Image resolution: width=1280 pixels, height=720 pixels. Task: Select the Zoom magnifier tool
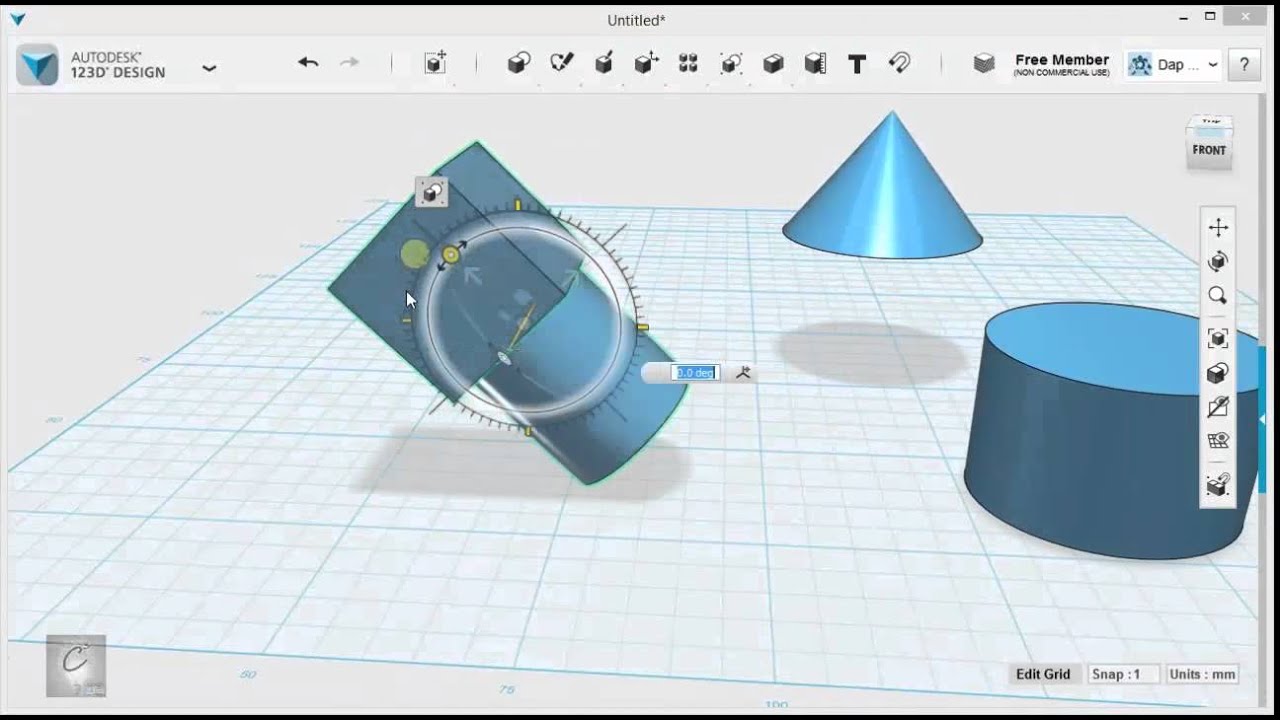[x=1218, y=296]
